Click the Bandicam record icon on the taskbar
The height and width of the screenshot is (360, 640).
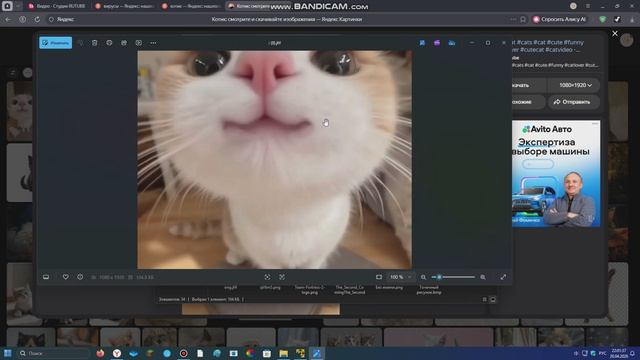183,353
